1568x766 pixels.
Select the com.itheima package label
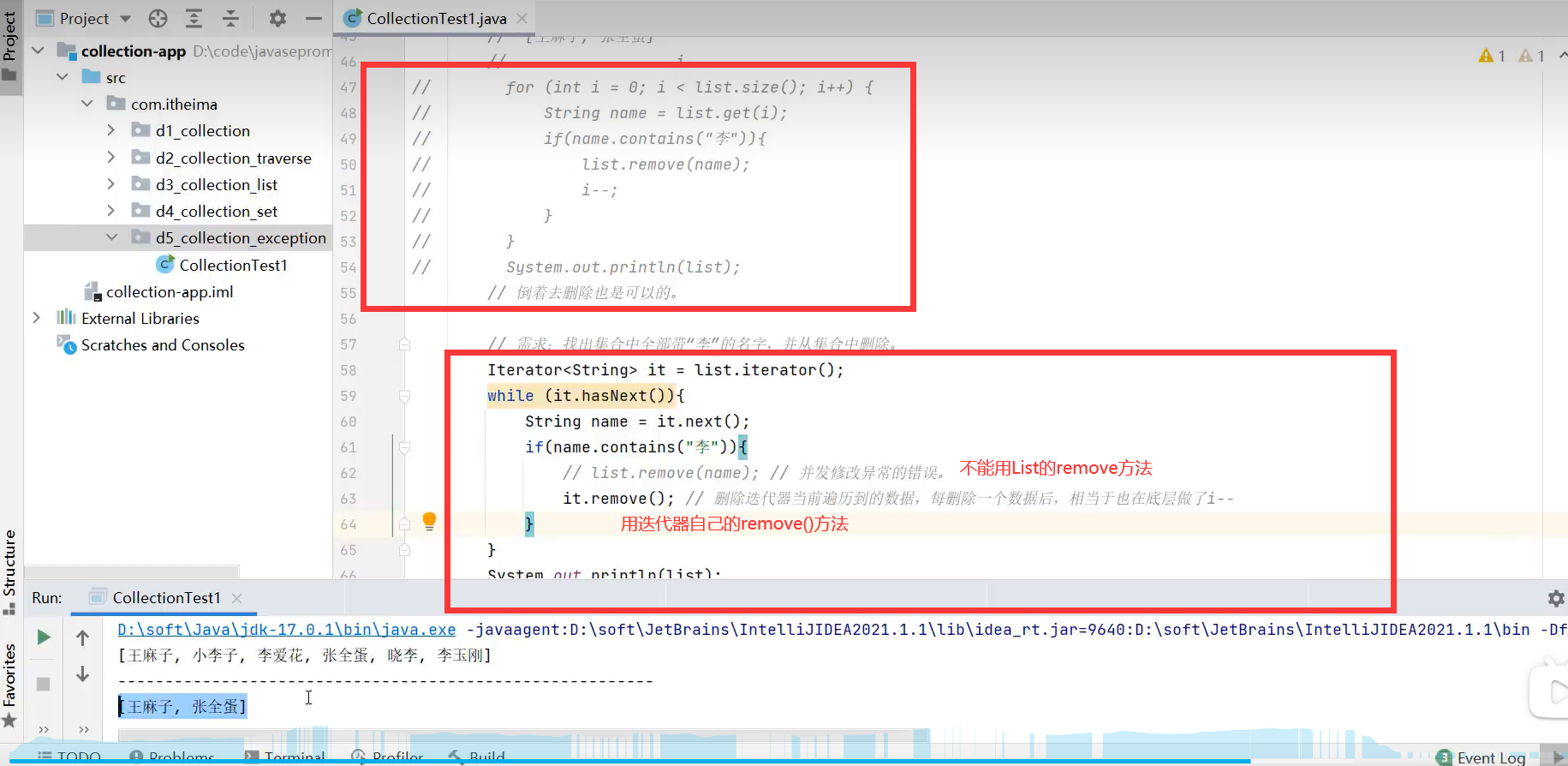pyautogui.click(x=174, y=104)
